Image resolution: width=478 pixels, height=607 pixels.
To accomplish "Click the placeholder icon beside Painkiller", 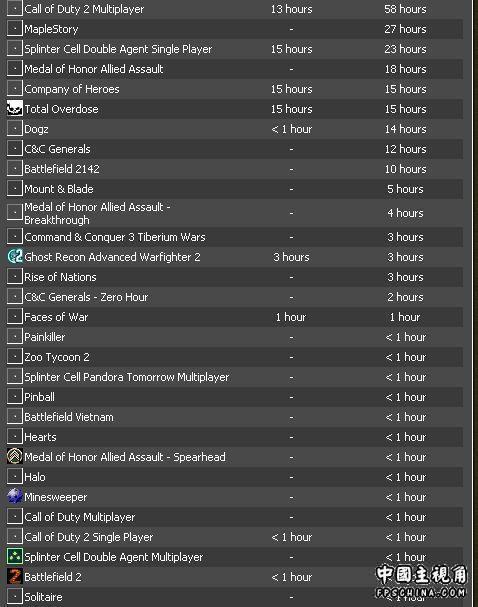I will coord(15,337).
